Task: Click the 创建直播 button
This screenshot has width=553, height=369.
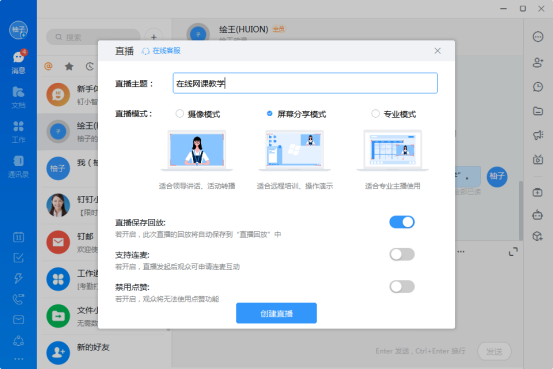Action: click(x=276, y=313)
